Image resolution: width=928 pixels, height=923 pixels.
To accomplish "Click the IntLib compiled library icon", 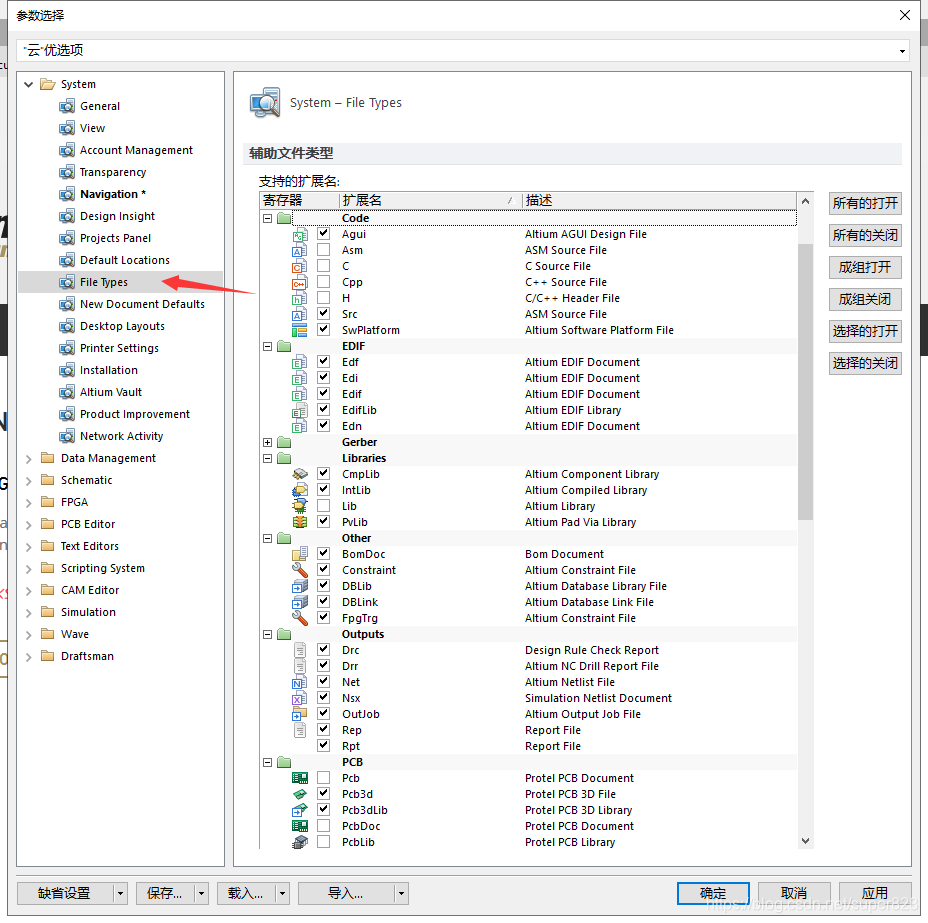I will pos(299,490).
